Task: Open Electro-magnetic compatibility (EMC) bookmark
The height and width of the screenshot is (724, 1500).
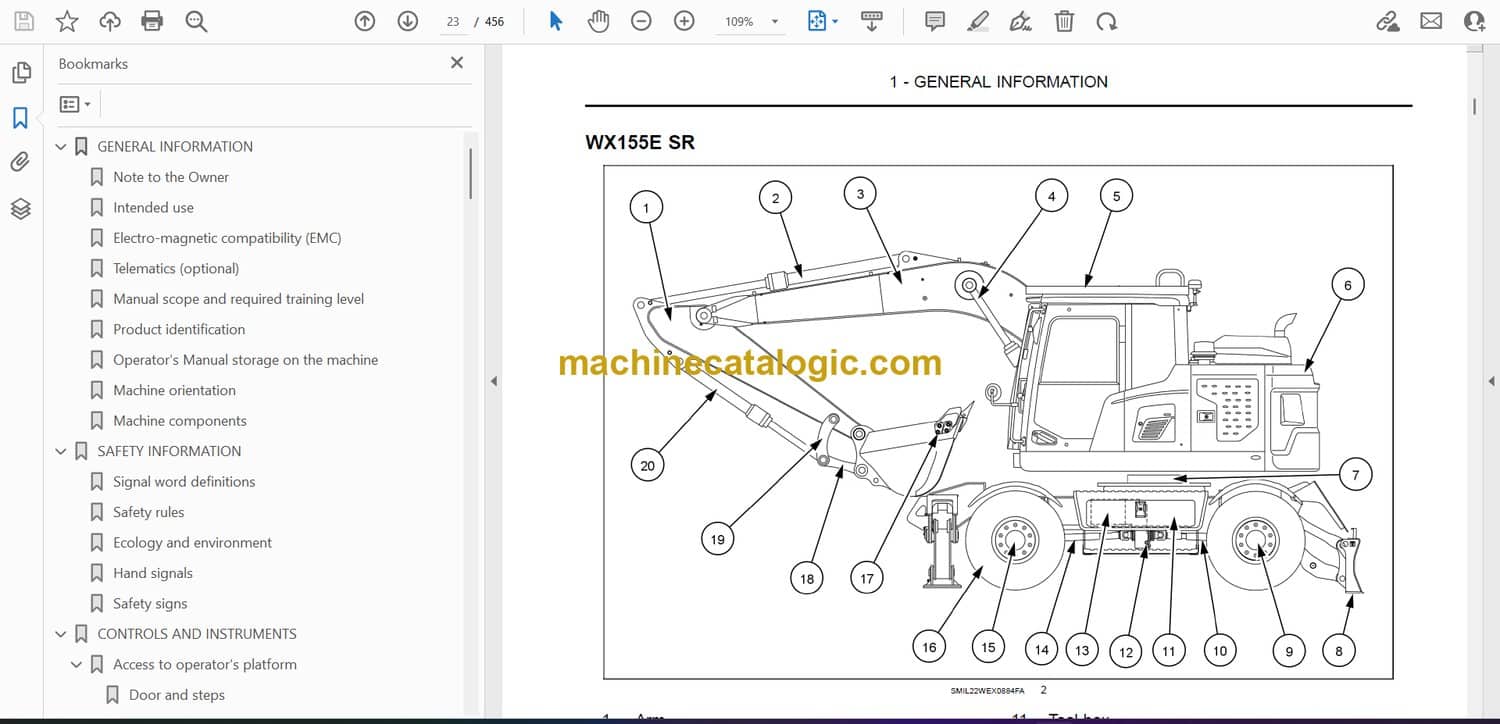Action: coord(227,238)
